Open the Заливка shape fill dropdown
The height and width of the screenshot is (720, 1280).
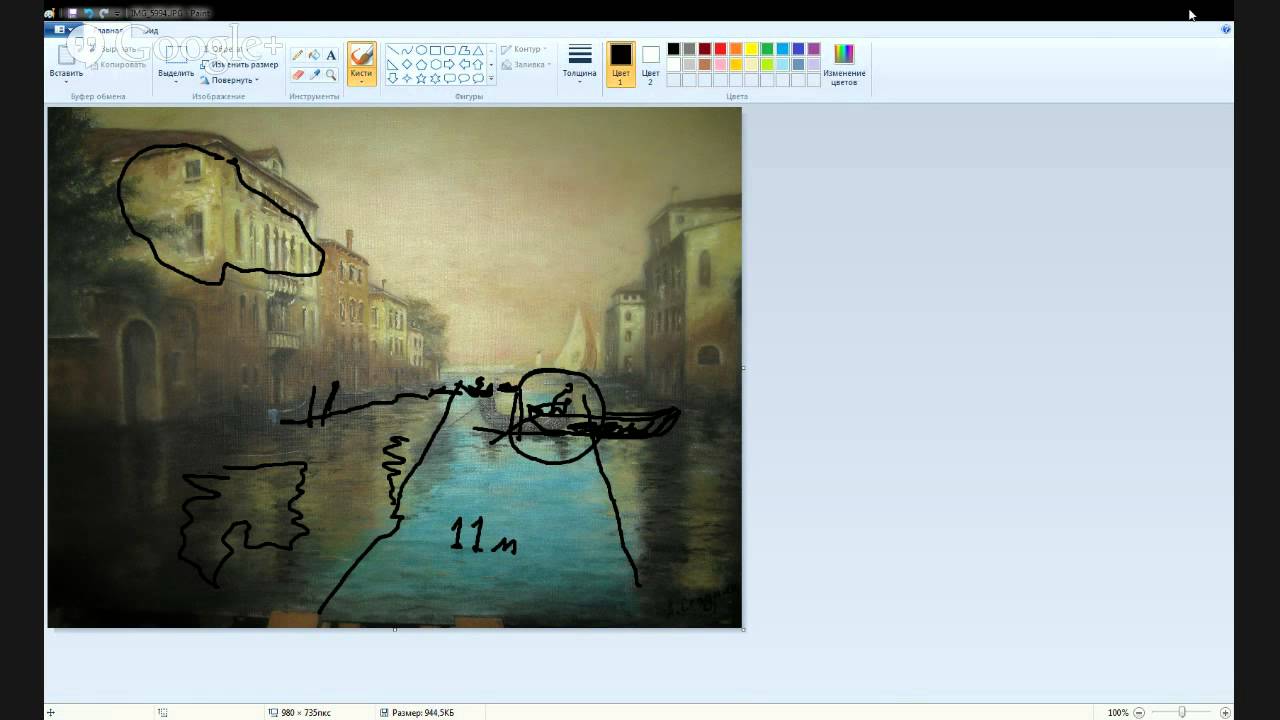[x=524, y=65]
